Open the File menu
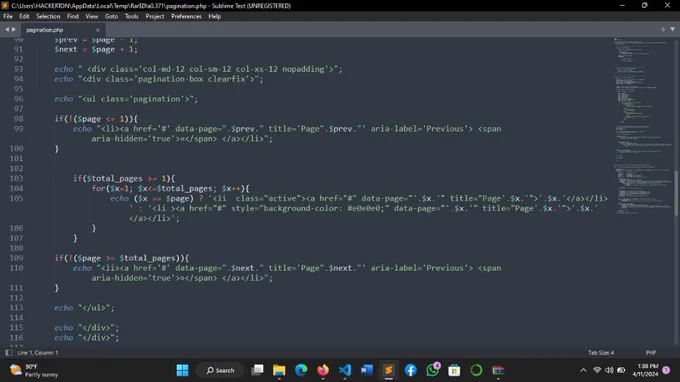The image size is (680, 382). 8,16
